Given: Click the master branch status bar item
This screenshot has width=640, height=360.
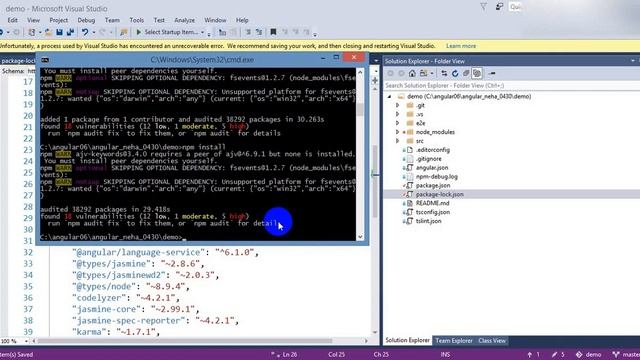Looking at the screenshot, I should click(x=626, y=354).
